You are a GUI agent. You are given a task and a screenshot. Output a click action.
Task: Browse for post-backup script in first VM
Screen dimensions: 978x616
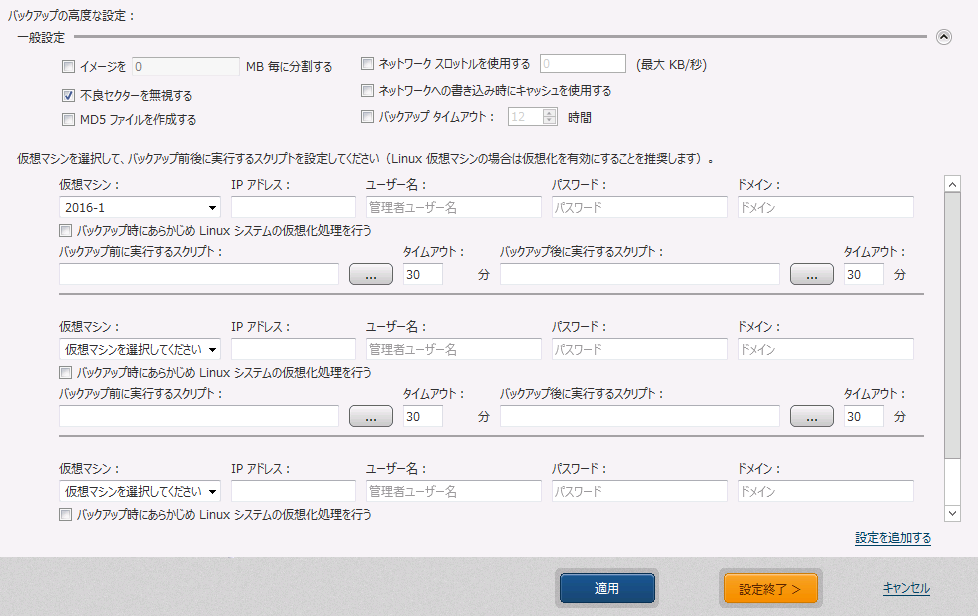811,275
